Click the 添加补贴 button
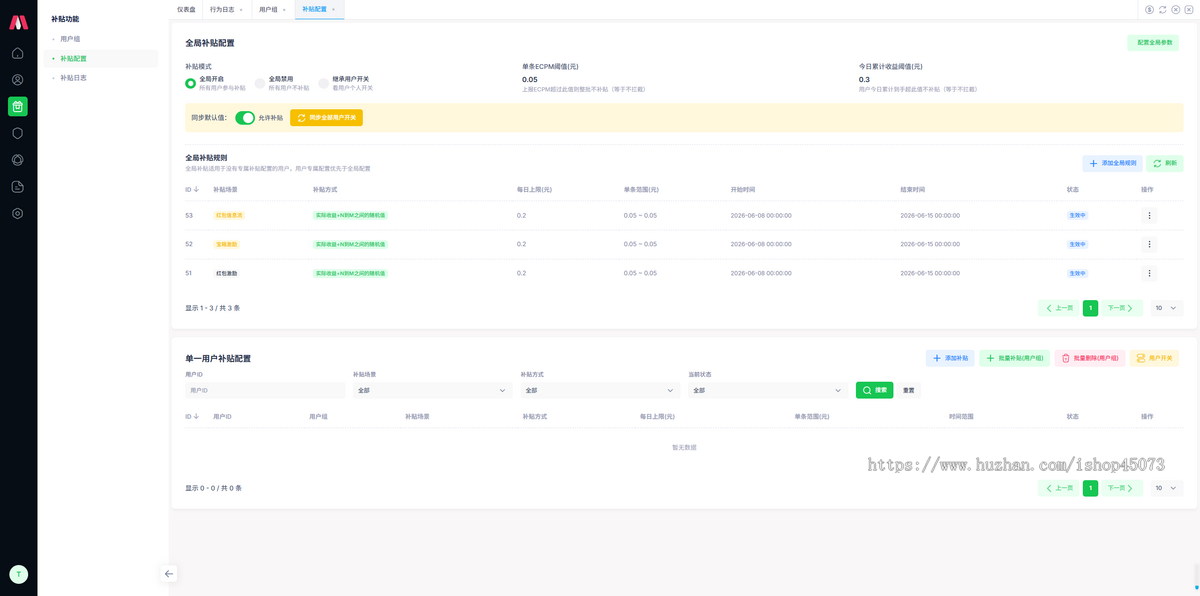Viewport: 1200px width, 596px height. [x=951, y=358]
